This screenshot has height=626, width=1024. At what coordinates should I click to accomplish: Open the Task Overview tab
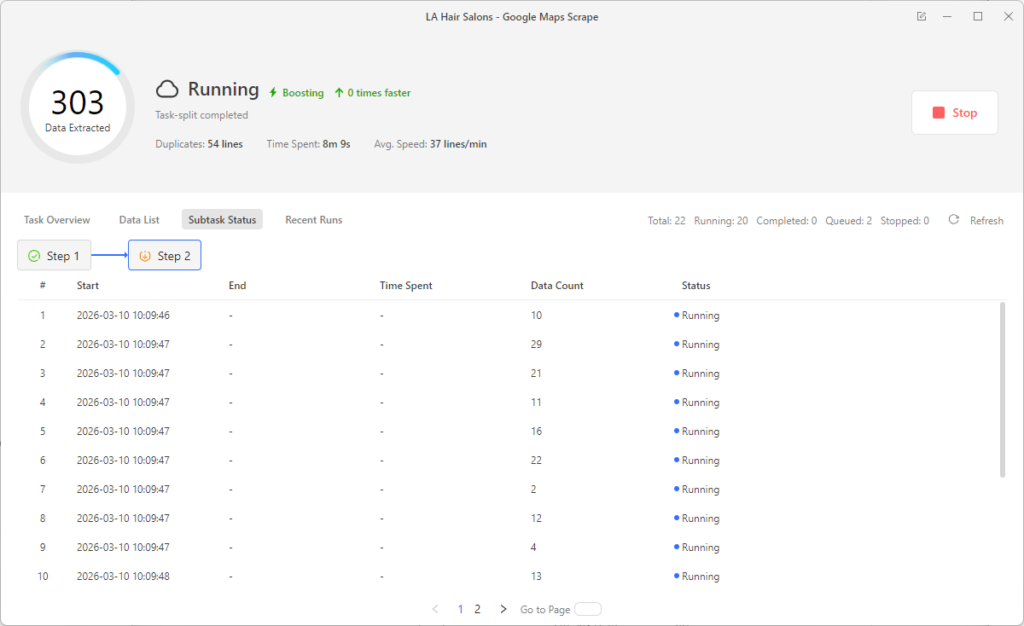(57, 220)
